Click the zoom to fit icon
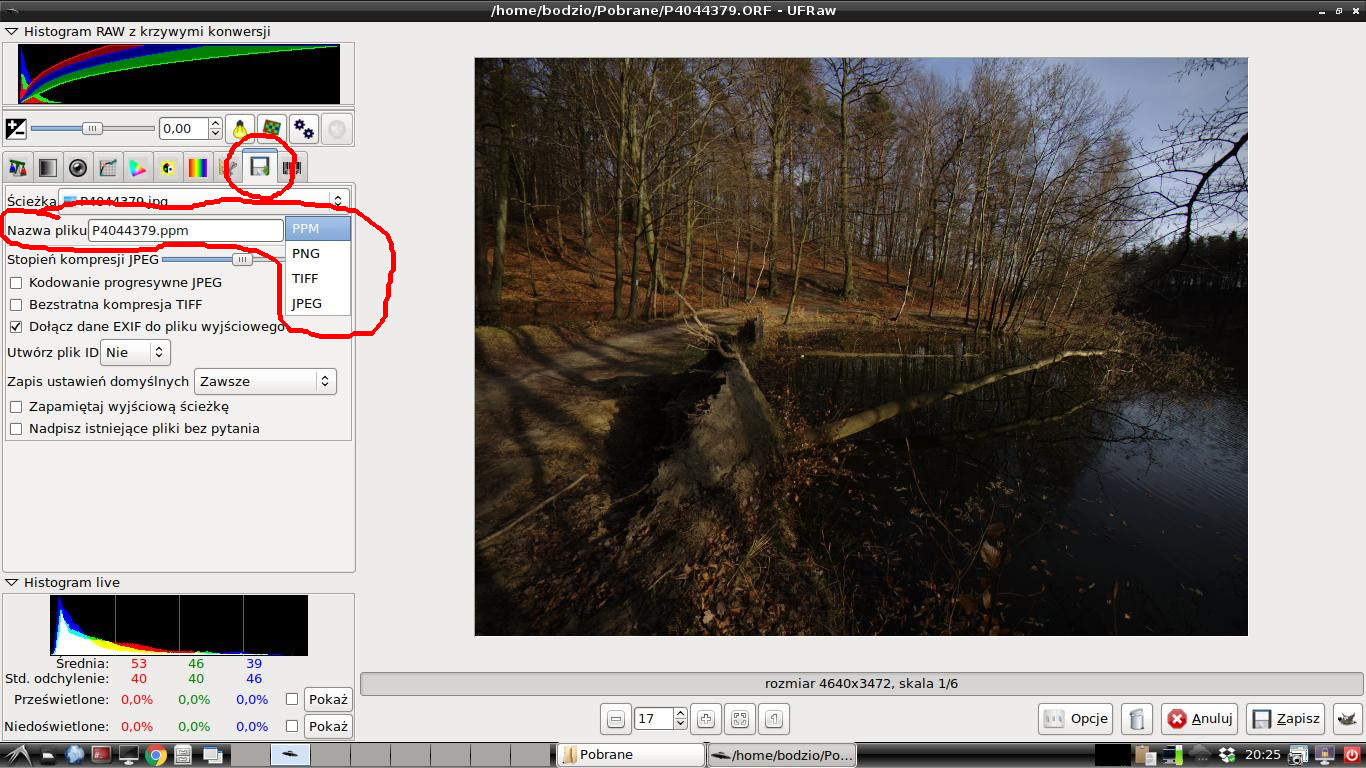Image resolution: width=1366 pixels, height=768 pixels. point(739,718)
